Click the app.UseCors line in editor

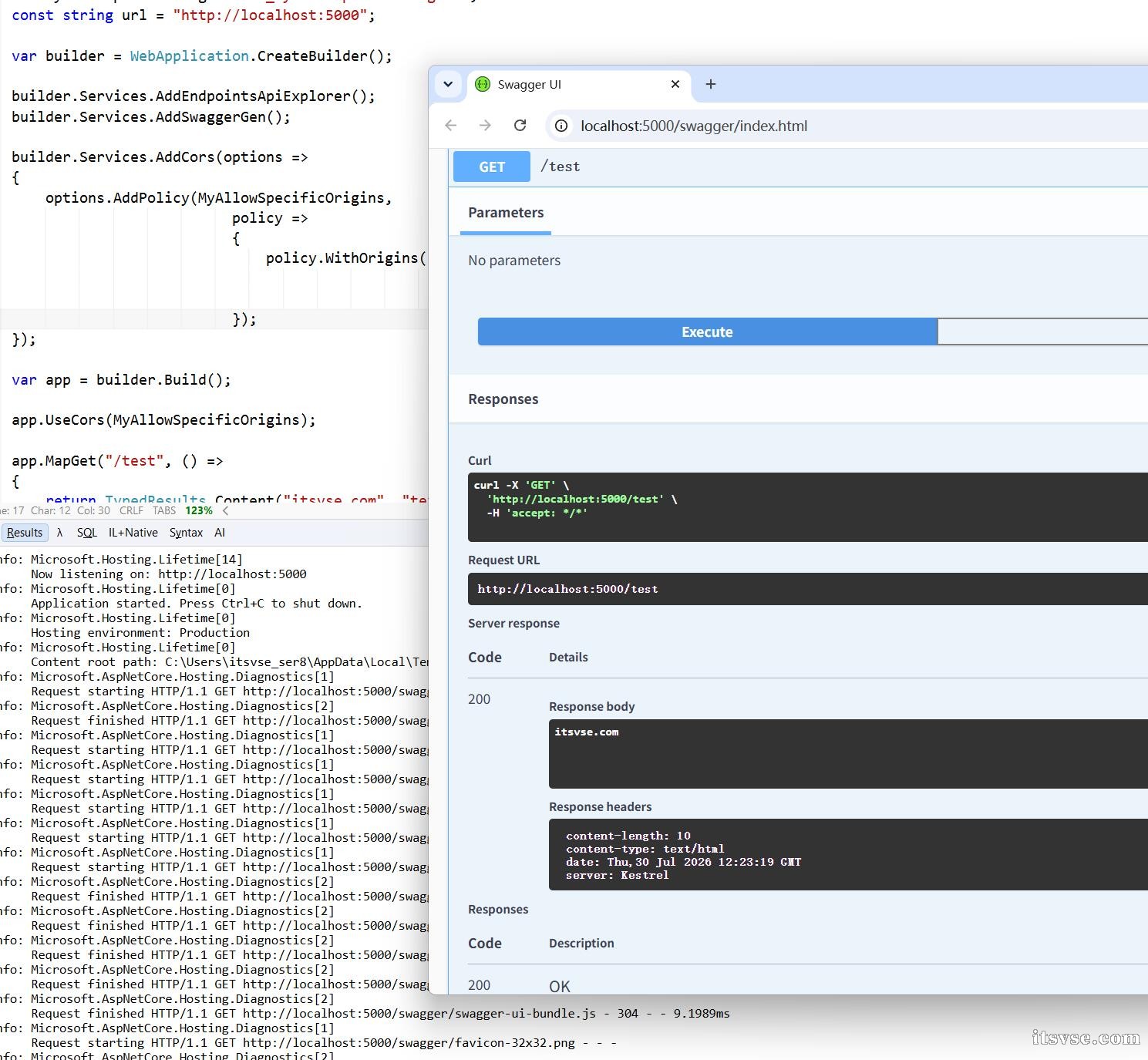point(163,420)
